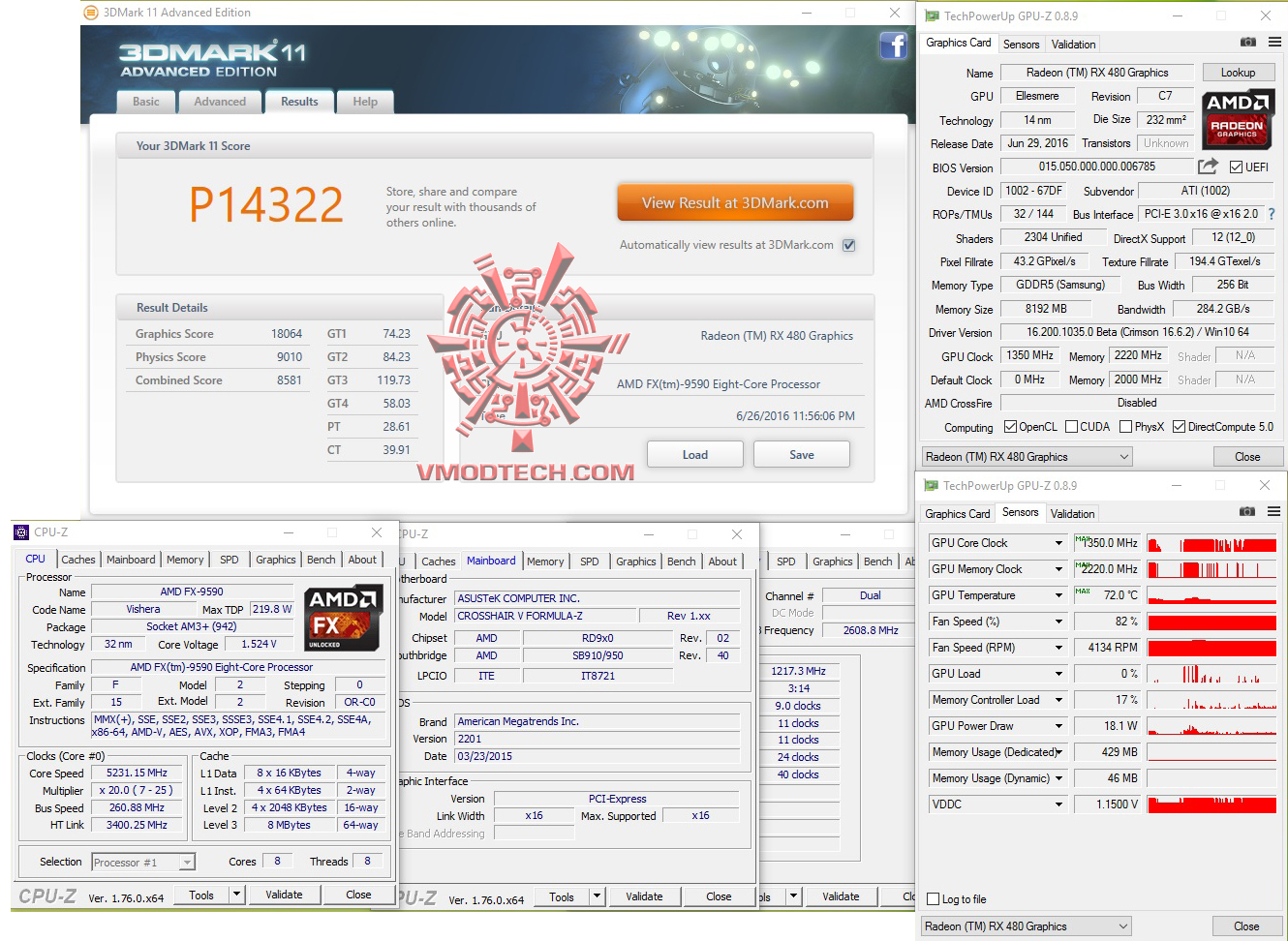Viewport: 1288px width, 941px height.
Task: Expand the VDDC sensor dropdown
Action: [x=1058, y=804]
